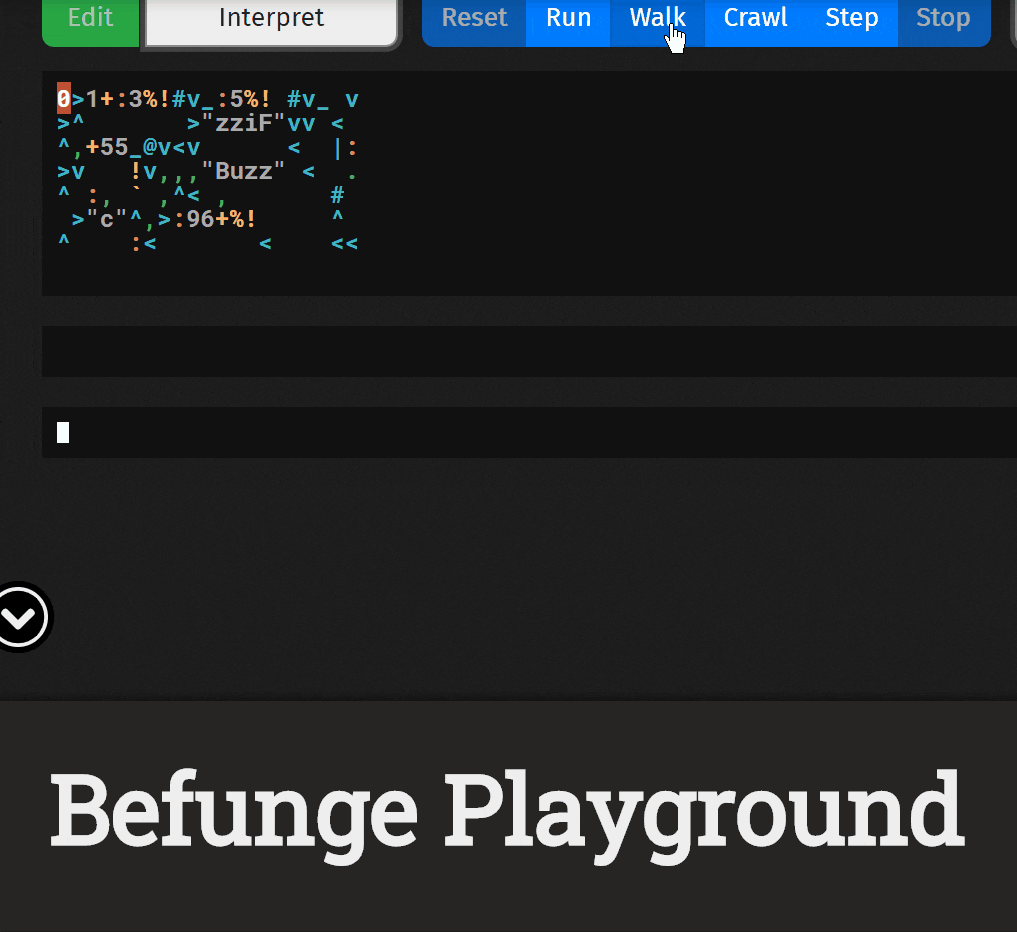
Task: Click the empty panel below the code grid
Action: click(529, 352)
